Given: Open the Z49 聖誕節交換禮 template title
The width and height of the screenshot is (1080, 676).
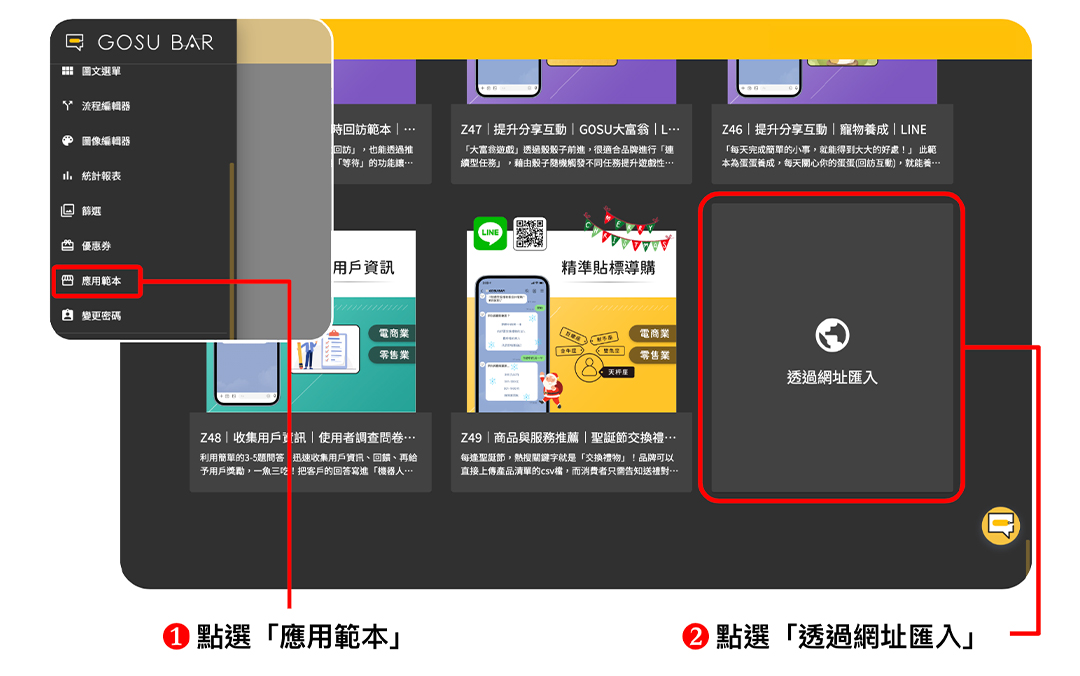Looking at the screenshot, I should (569, 438).
